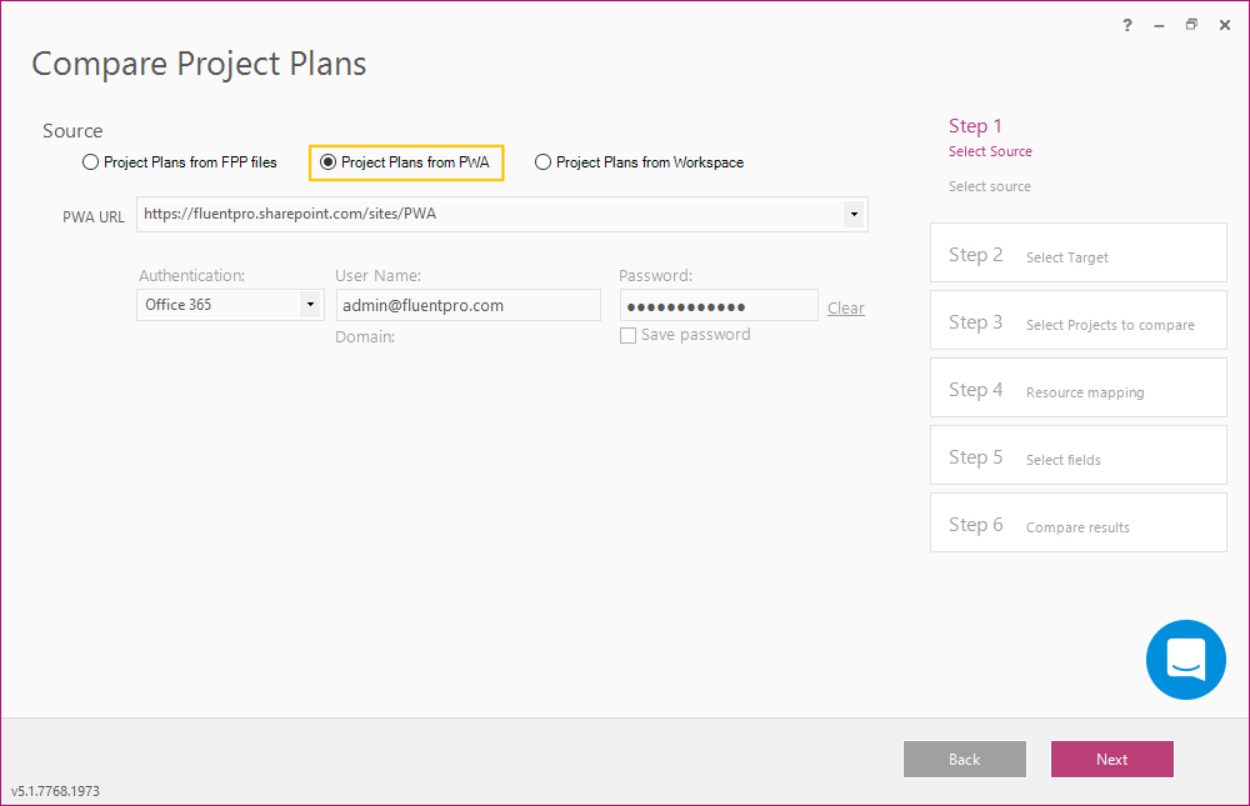Open Step 1 Select Source heading
1250x806 pixels.
coord(990,138)
